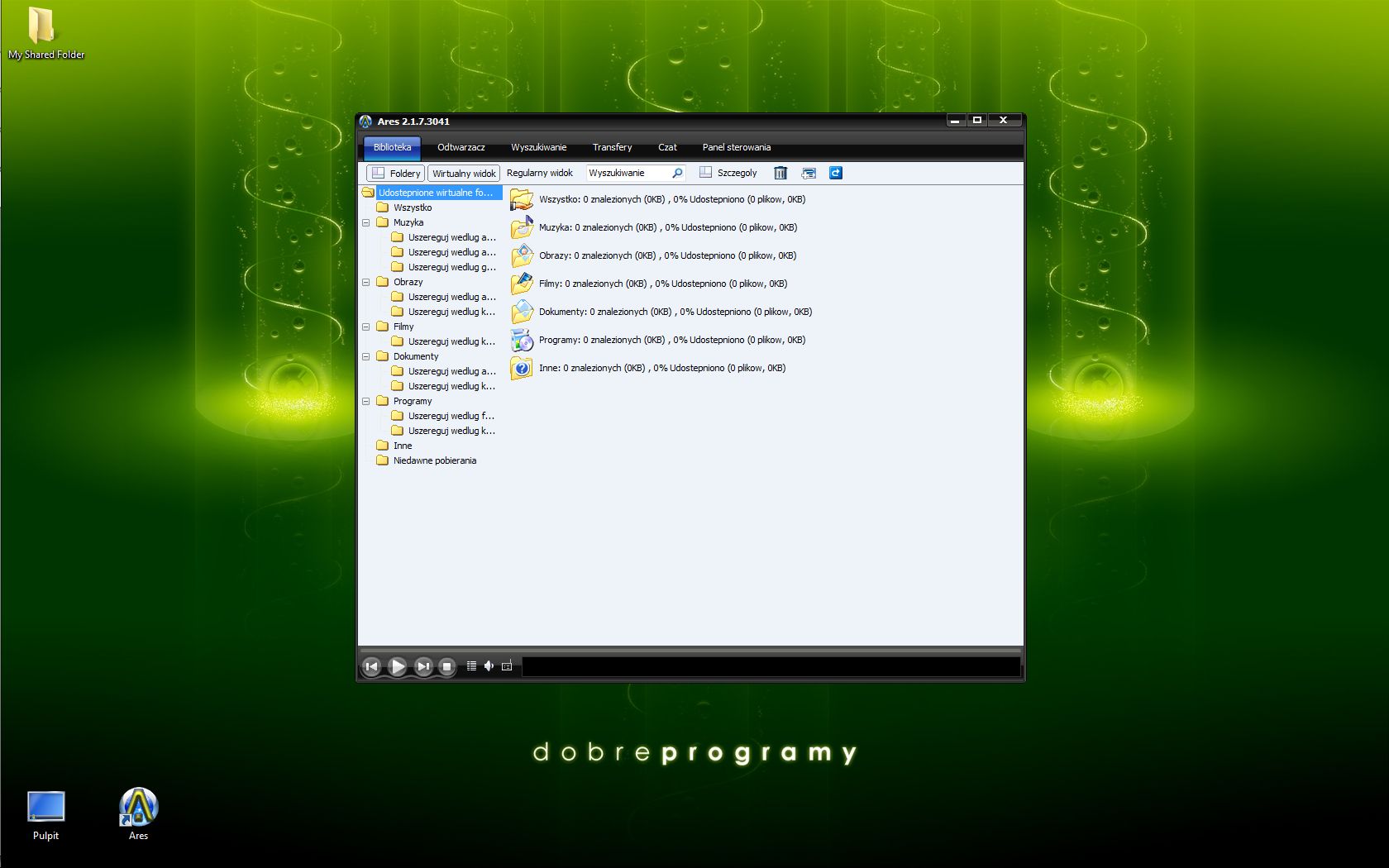Collapse the Dokumenty tree node
This screenshot has width=1389, height=868.
point(365,356)
